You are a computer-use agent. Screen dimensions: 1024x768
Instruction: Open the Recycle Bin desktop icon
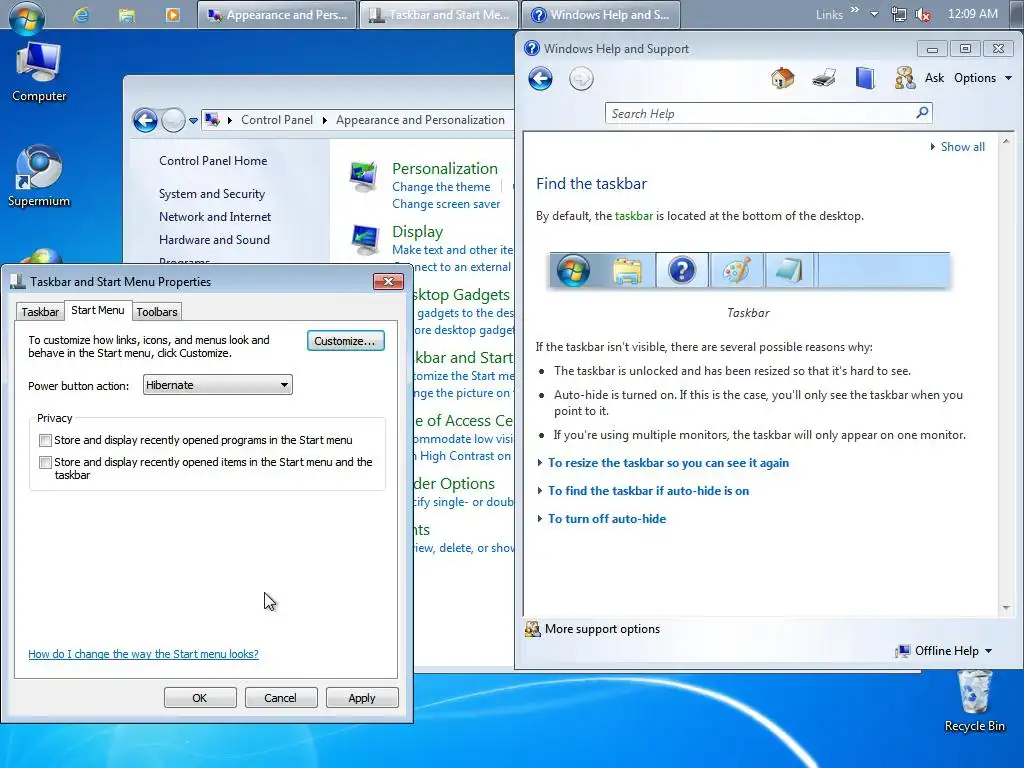(x=974, y=702)
